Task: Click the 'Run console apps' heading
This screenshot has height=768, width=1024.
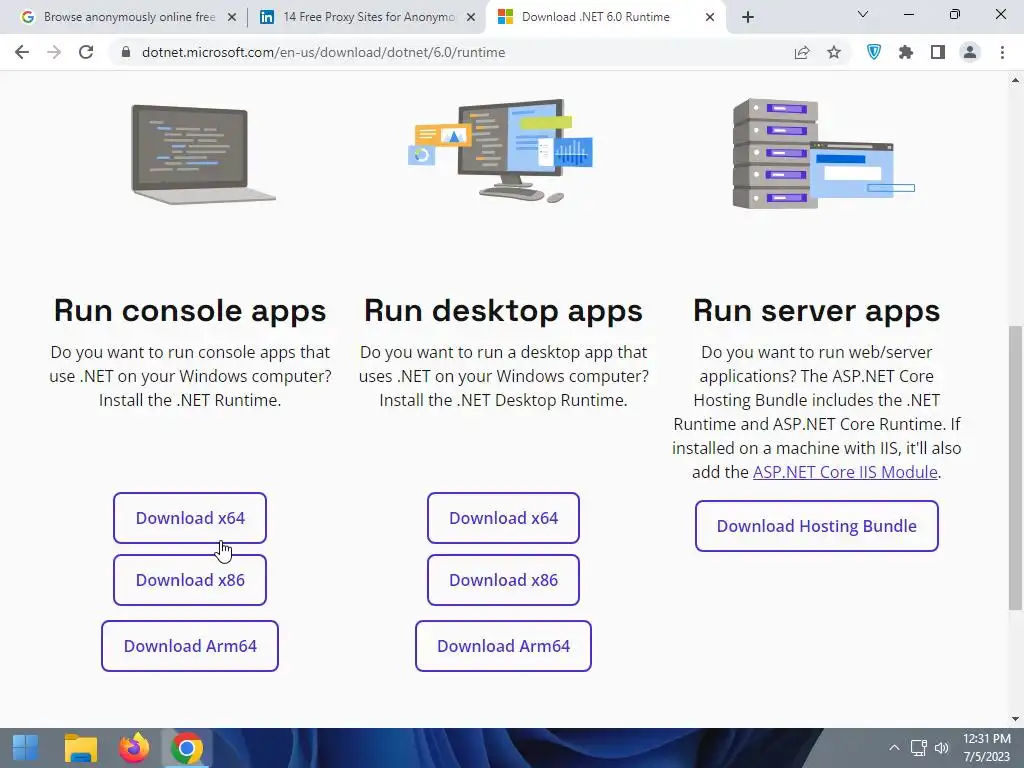Action: (190, 310)
